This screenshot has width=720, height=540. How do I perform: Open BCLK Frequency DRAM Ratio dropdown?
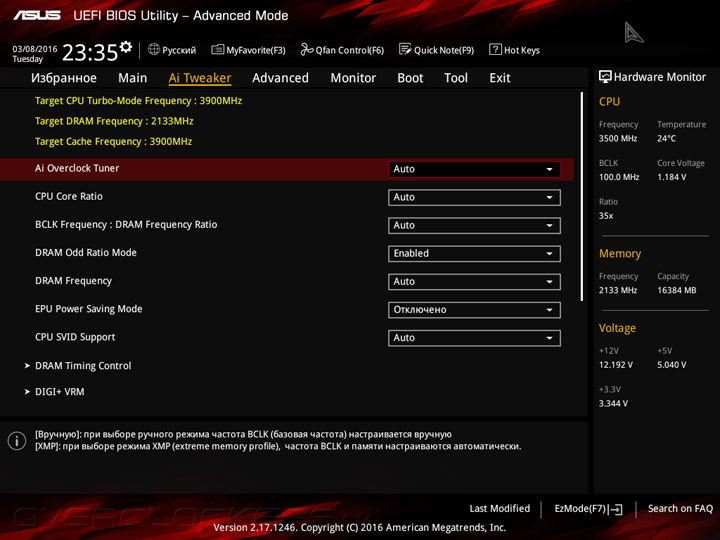click(474, 225)
